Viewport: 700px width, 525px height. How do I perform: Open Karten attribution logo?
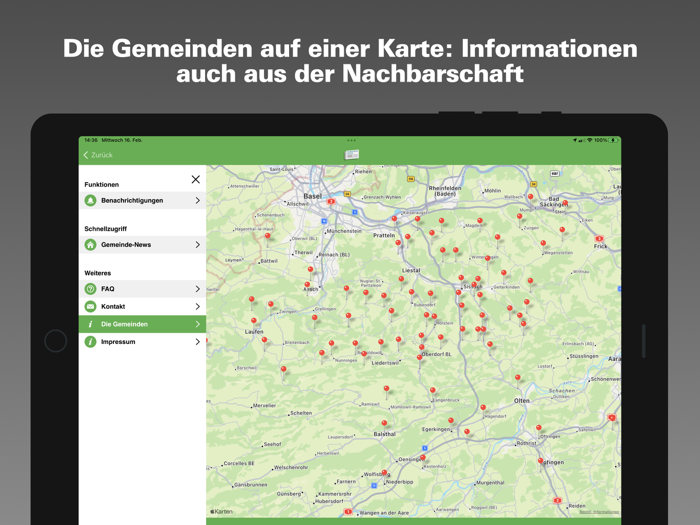[x=221, y=512]
